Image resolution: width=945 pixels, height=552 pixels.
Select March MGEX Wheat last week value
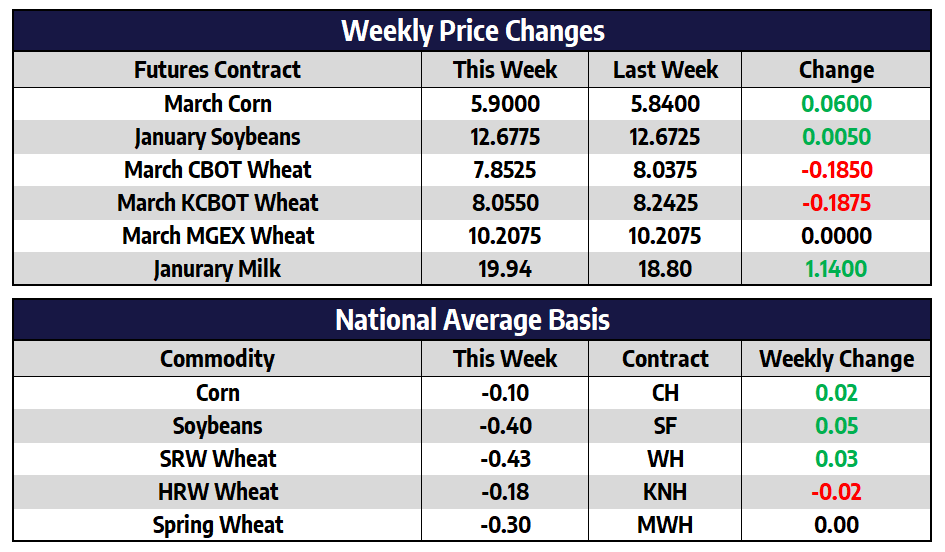[665, 236]
